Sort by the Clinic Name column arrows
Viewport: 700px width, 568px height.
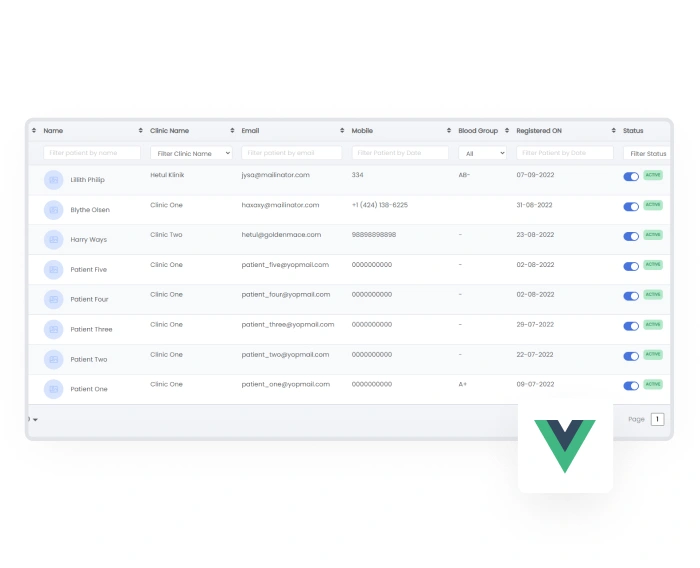(x=232, y=130)
